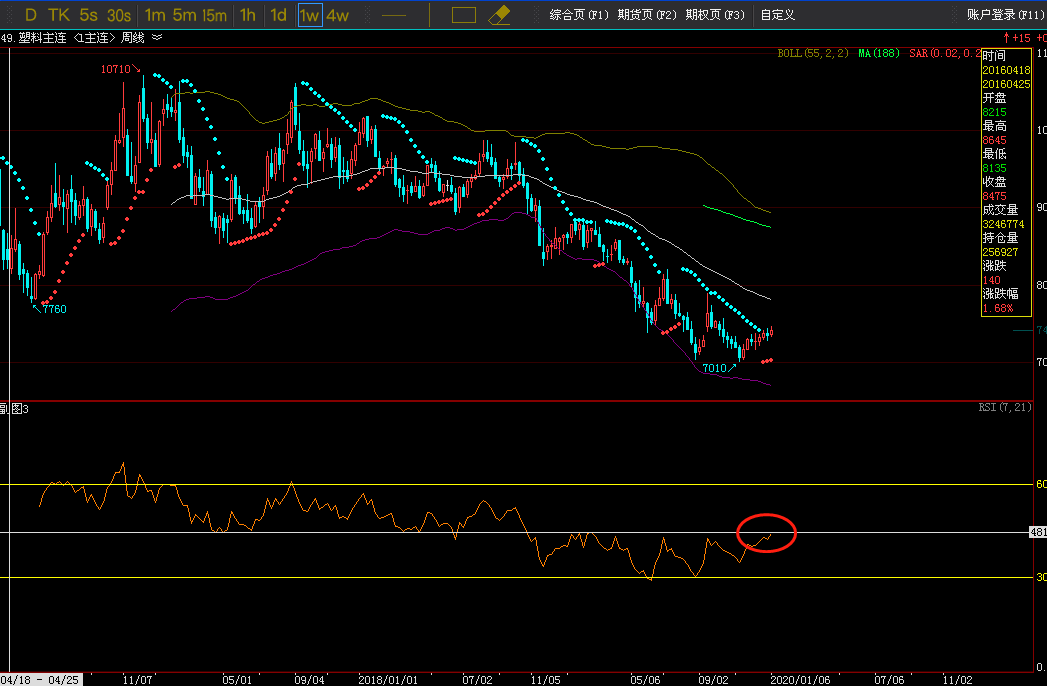The width and height of the screenshot is (1047, 686).
Task: Pick the rectangle drawing tool
Action: point(463,15)
